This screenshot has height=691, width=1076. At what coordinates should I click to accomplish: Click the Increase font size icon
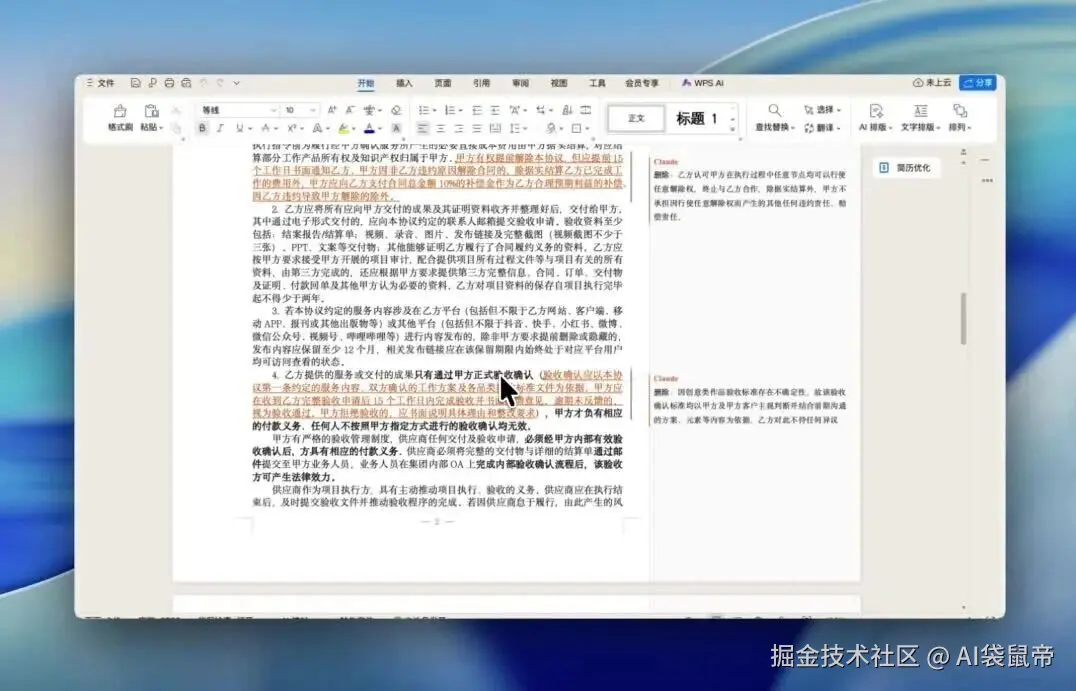pyautogui.click(x=332, y=110)
